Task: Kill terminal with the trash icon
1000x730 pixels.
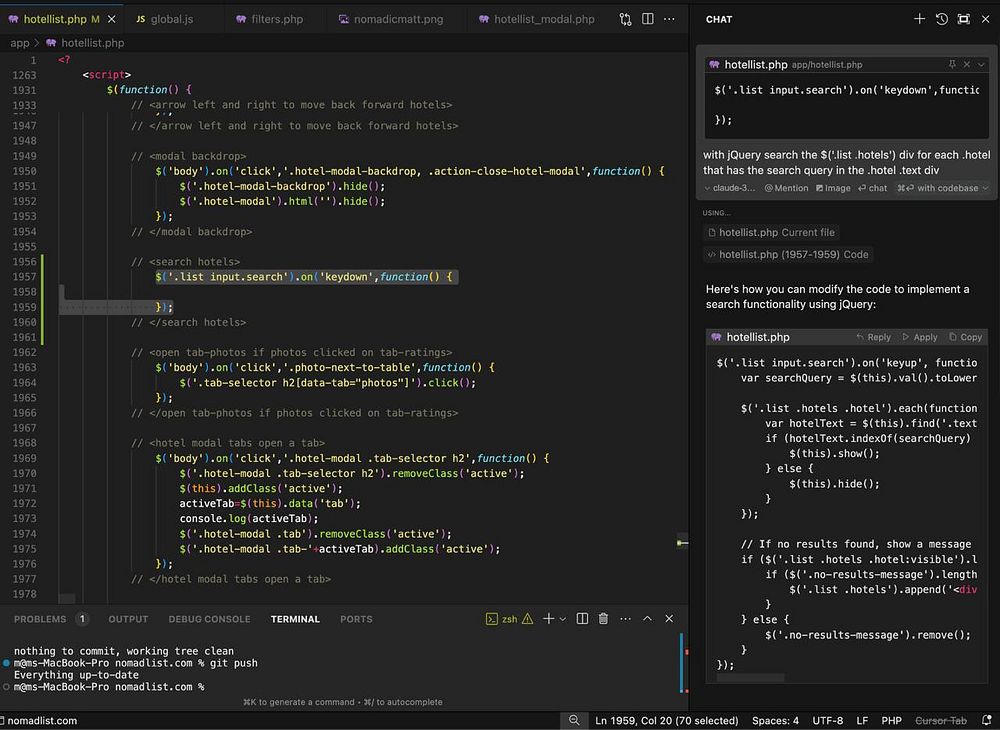Action: [603, 619]
